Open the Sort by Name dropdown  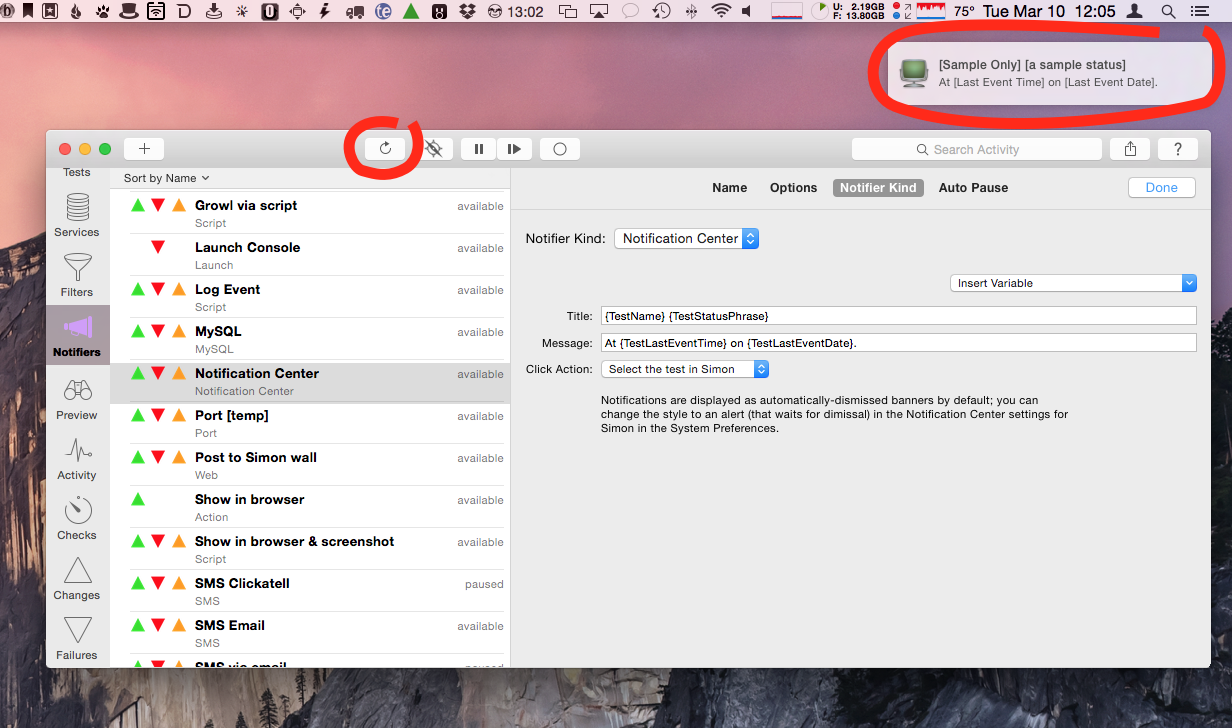(167, 178)
